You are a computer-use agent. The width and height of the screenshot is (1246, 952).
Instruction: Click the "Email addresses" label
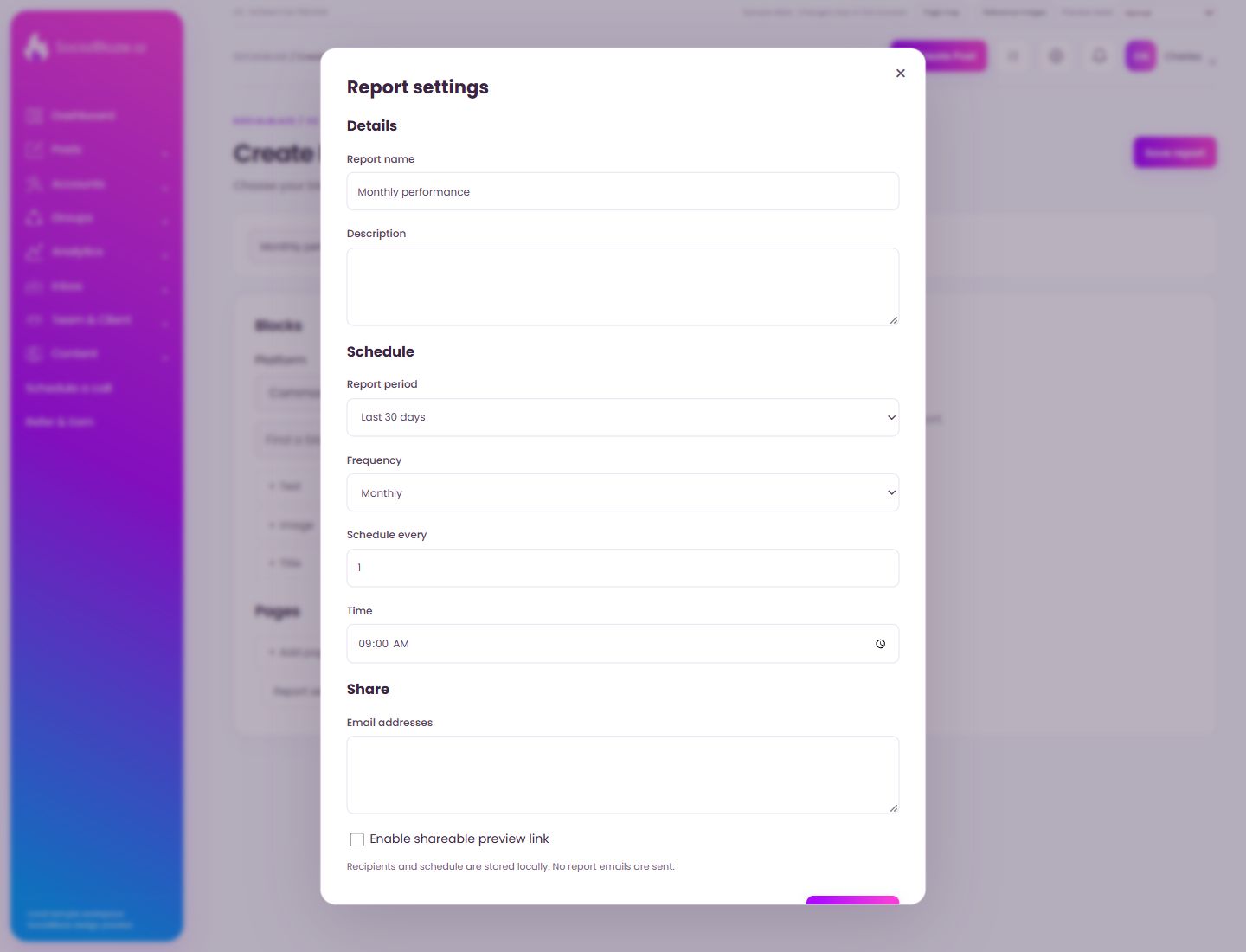[389, 723]
